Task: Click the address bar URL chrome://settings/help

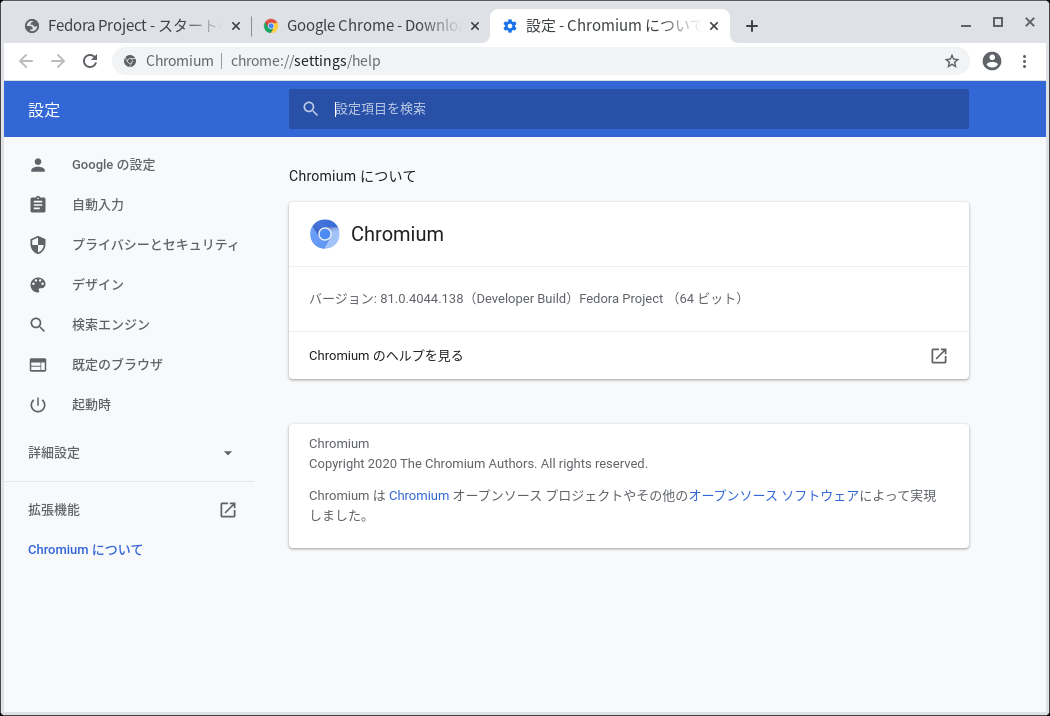Action: click(305, 61)
